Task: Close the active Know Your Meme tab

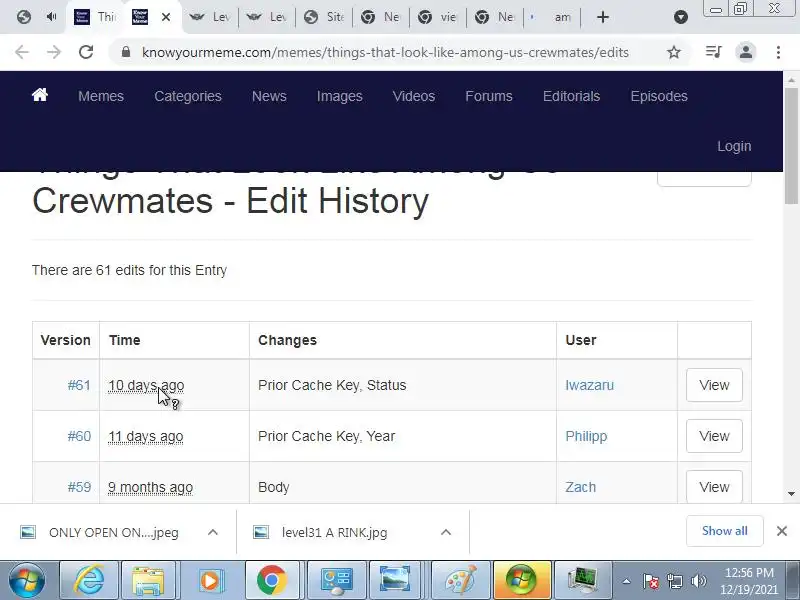Action: 166,17
